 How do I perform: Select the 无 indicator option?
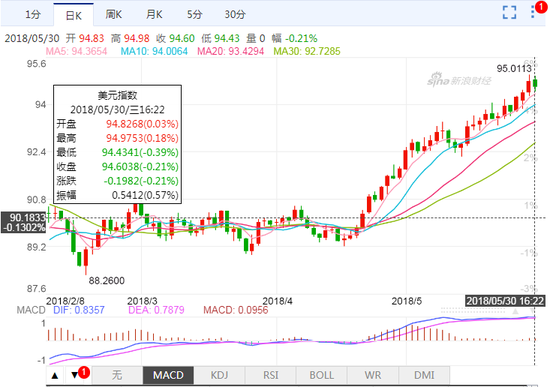point(117,375)
